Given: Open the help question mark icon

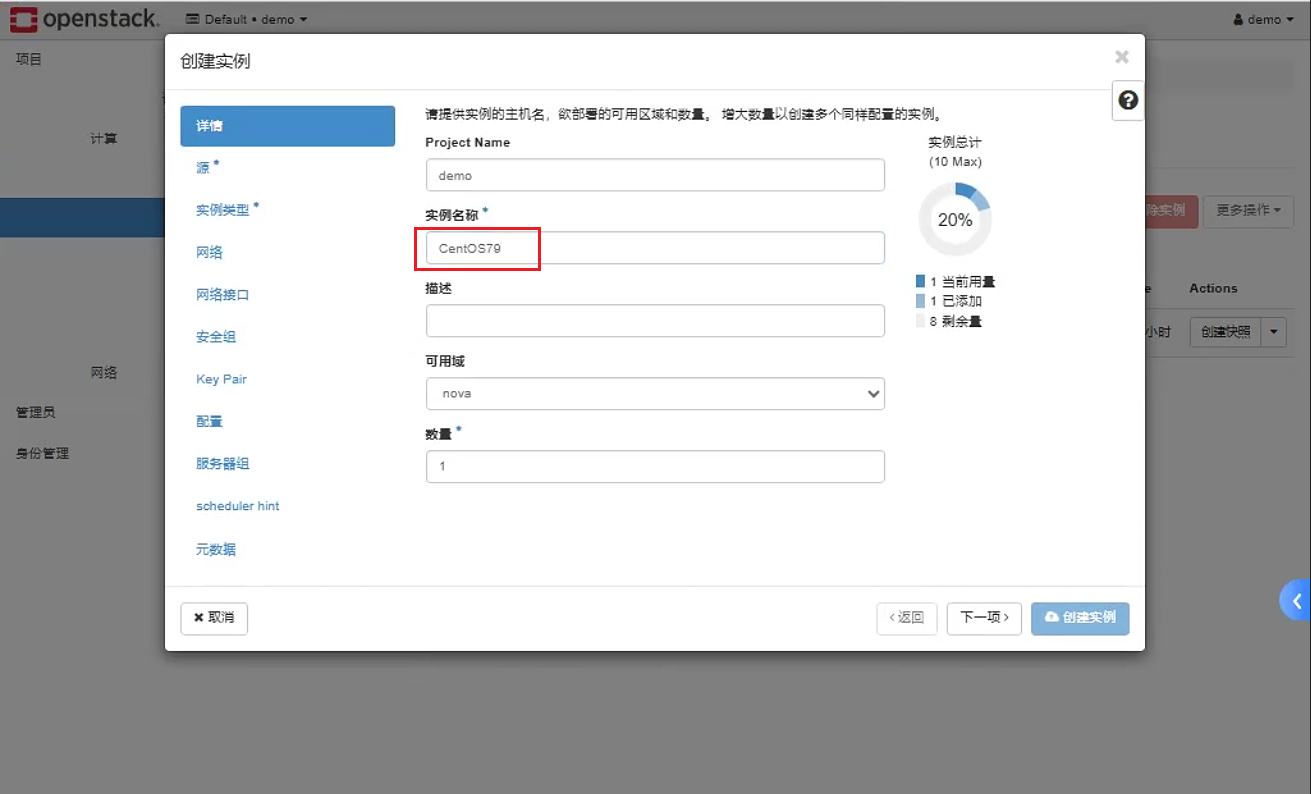Looking at the screenshot, I should coord(1128,100).
